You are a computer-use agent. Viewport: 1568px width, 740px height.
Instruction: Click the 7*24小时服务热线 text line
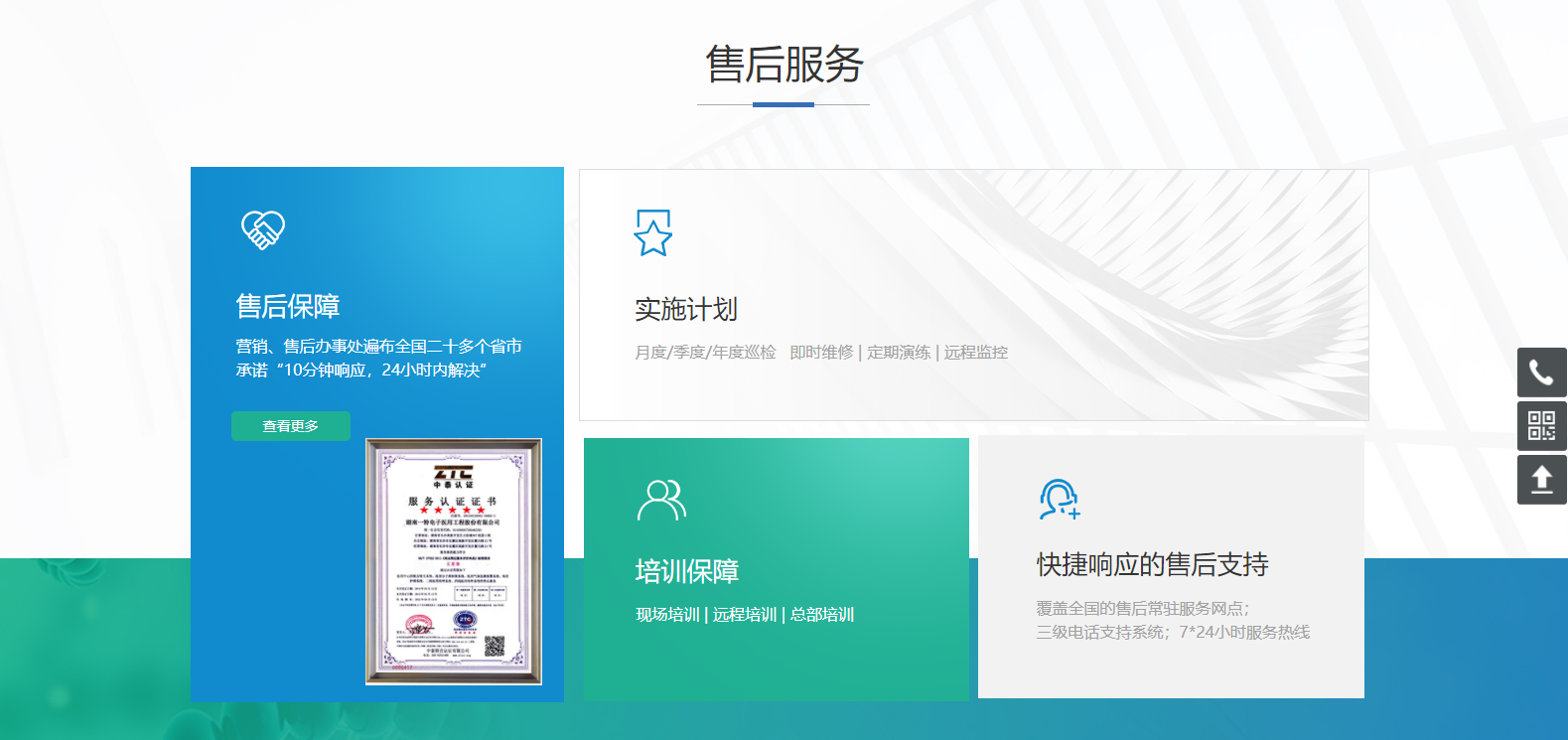(1244, 633)
